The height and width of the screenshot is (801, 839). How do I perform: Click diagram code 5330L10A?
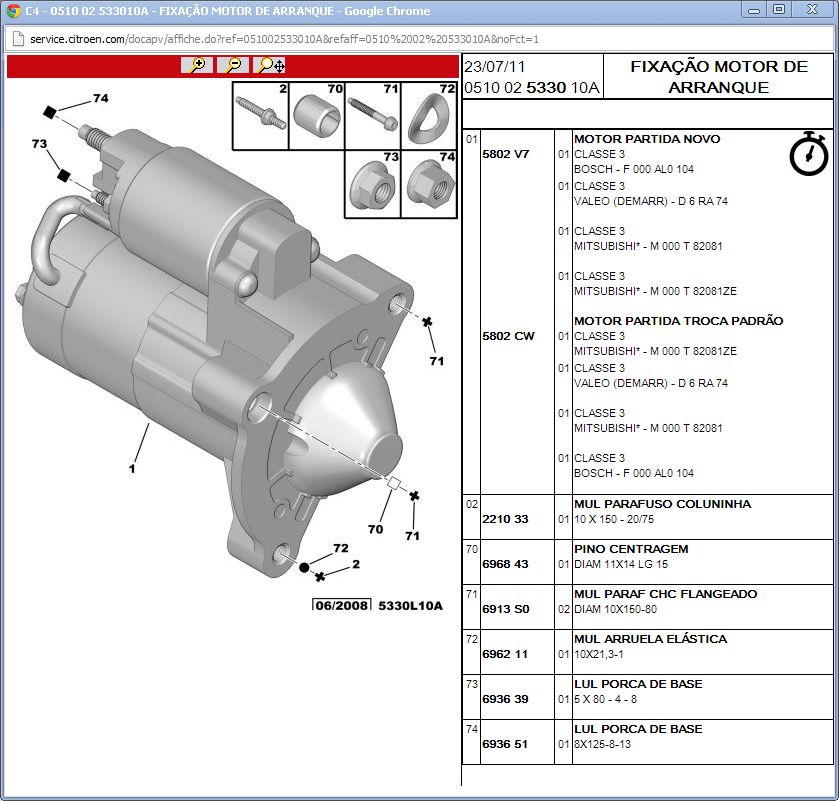[410, 606]
